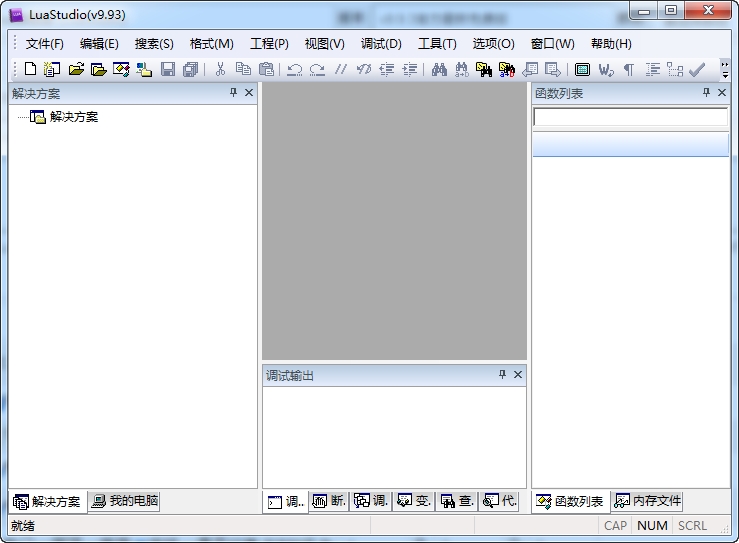This screenshot has width=739, height=543.
Task: Pin the 解决方案 panel auto-hide
Action: pos(234,93)
